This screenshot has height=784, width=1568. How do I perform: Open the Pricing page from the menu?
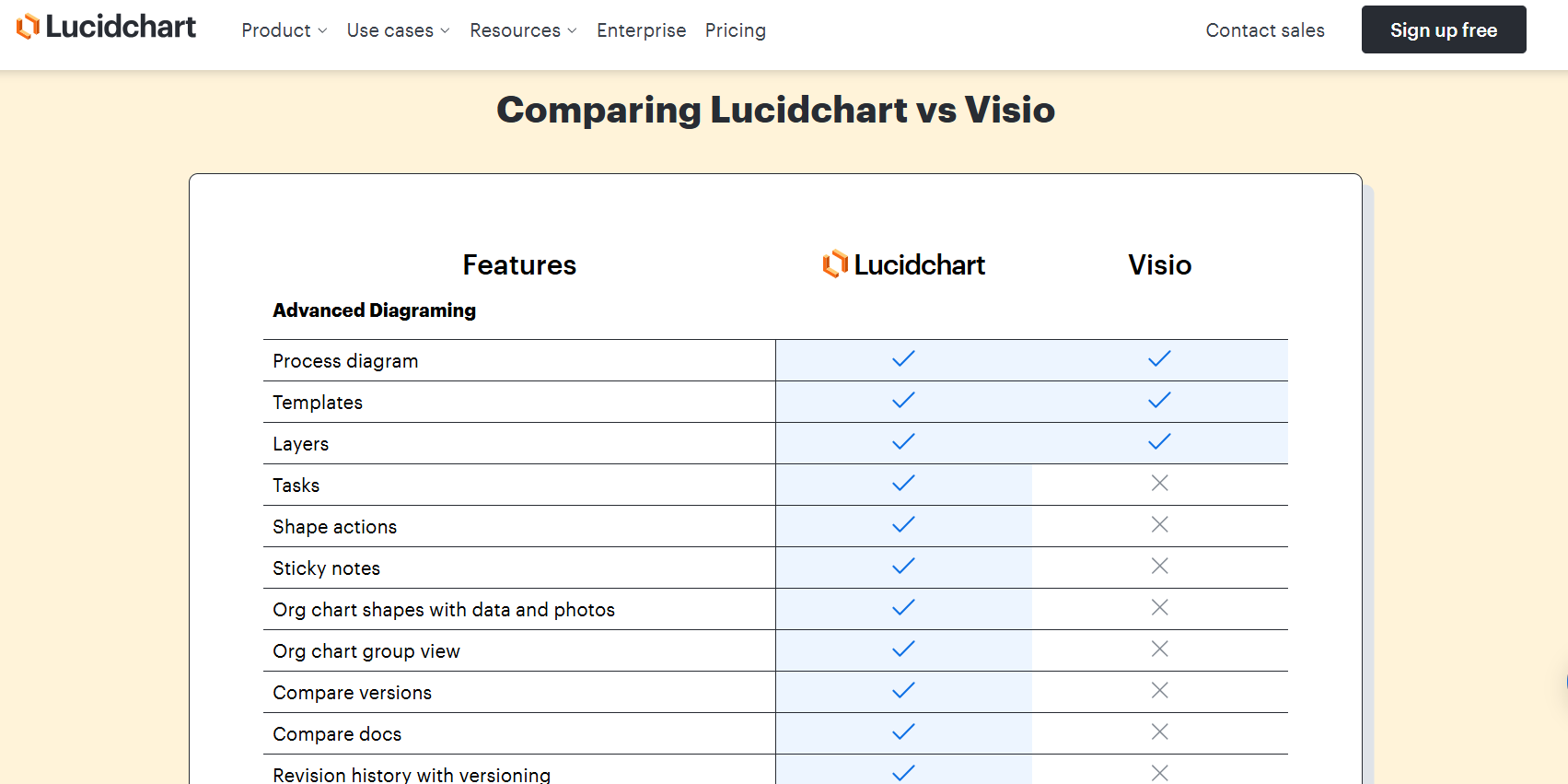736,30
